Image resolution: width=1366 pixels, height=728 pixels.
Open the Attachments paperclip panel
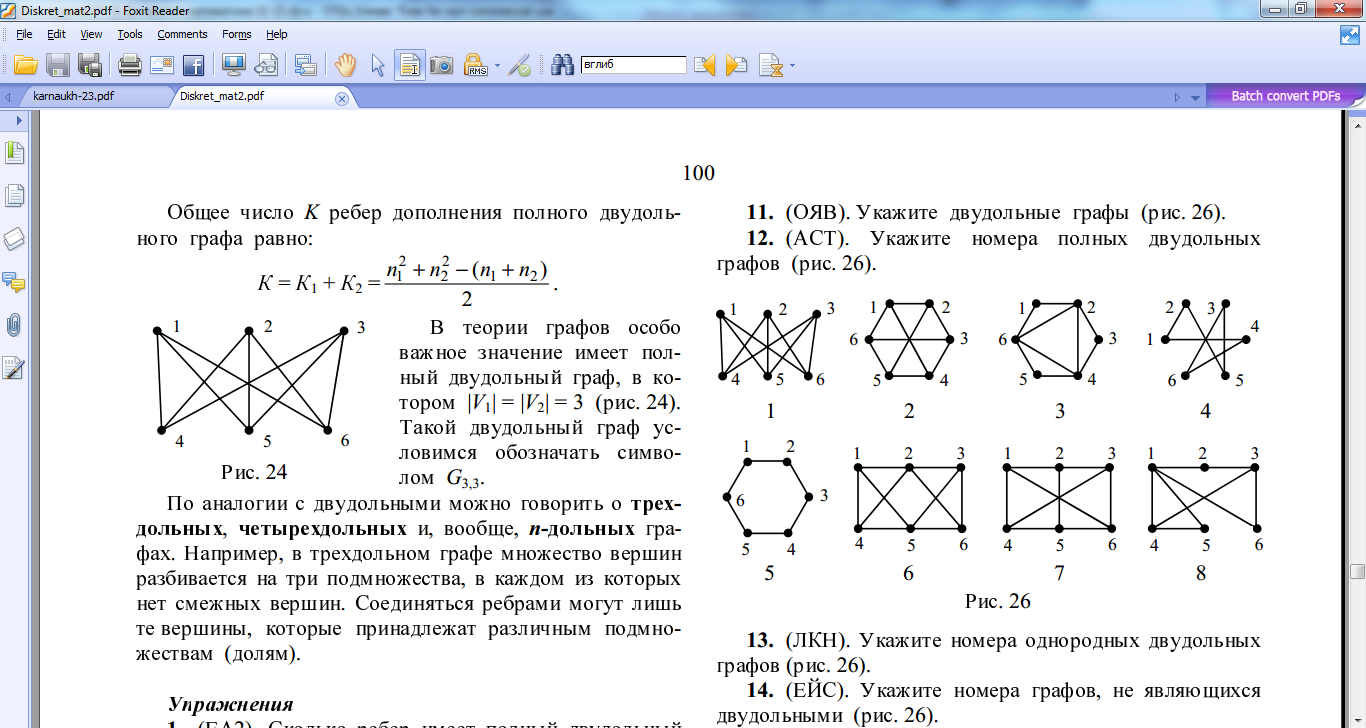(14, 325)
